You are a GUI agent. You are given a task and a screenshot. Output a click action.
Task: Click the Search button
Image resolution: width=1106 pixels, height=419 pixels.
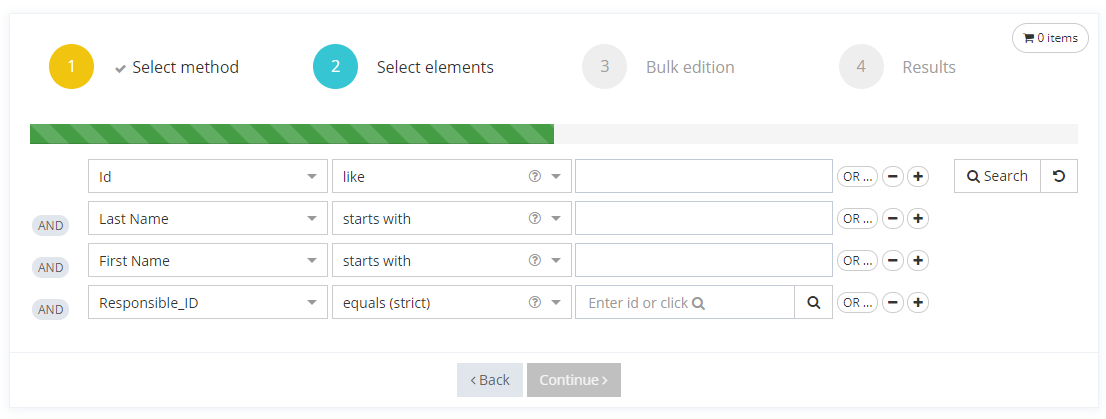click(x=997, y=176)
